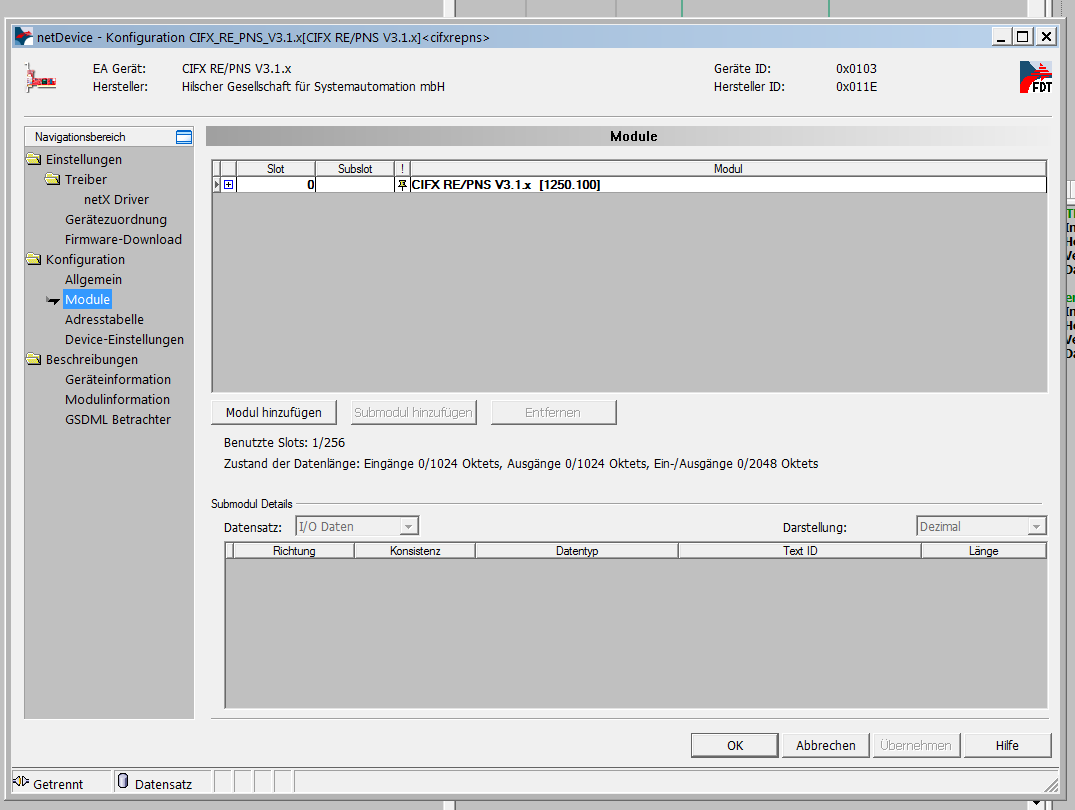Open Hilfe button

click(1007, 746)
